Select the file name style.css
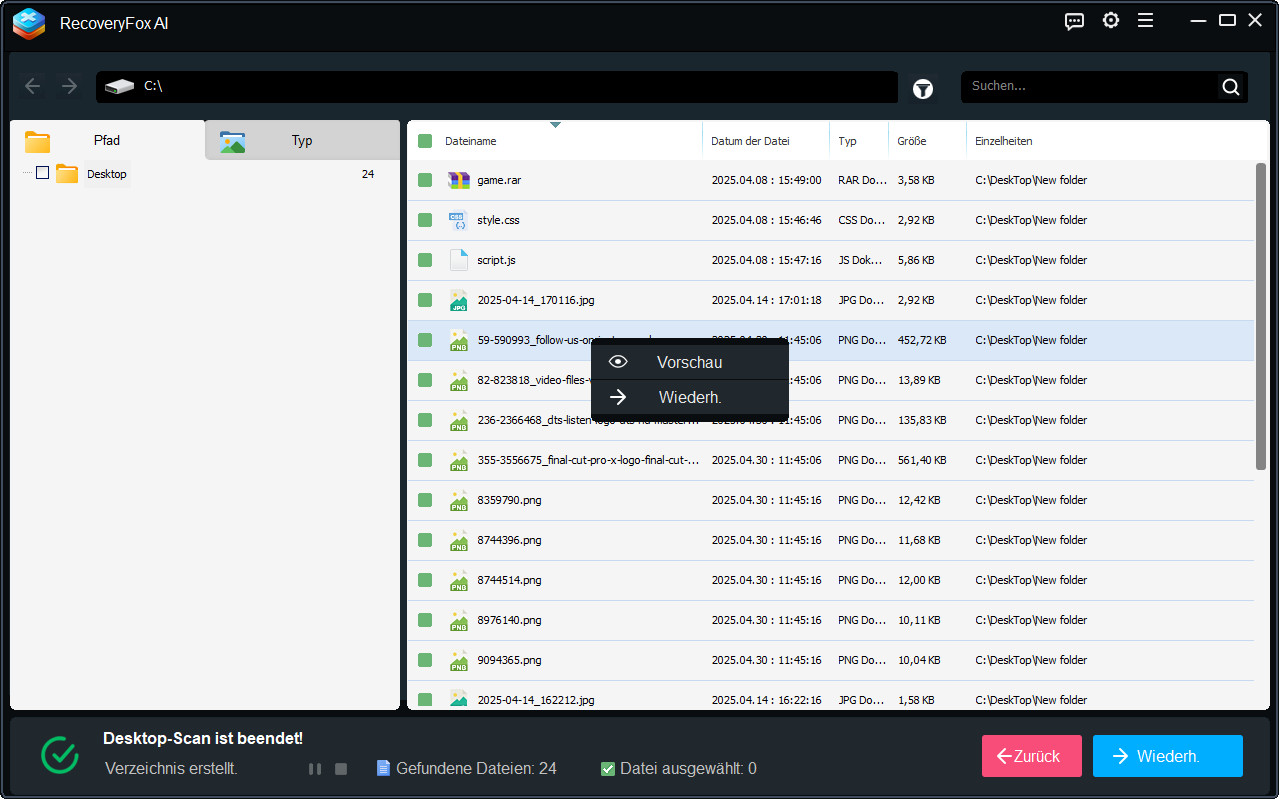Image resolution: width=1279 pixels, height=799 pixels. click(498, 220)
